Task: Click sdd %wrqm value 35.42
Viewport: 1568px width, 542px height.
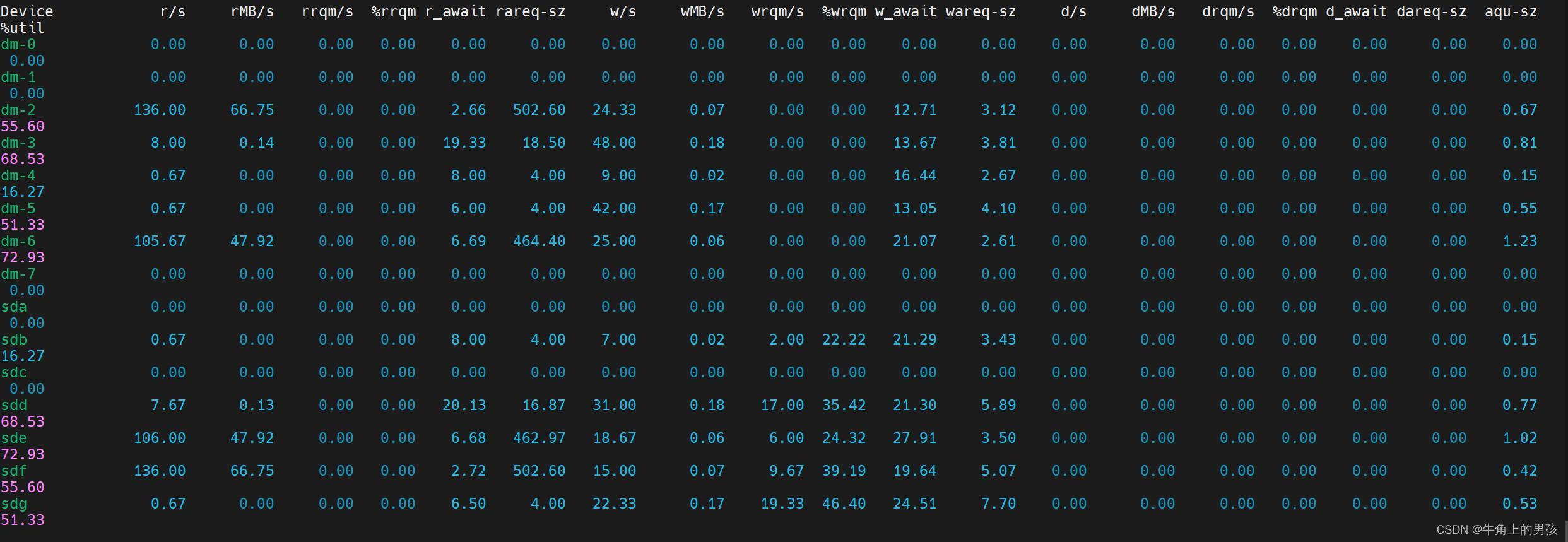Action: tap(844, 405)
